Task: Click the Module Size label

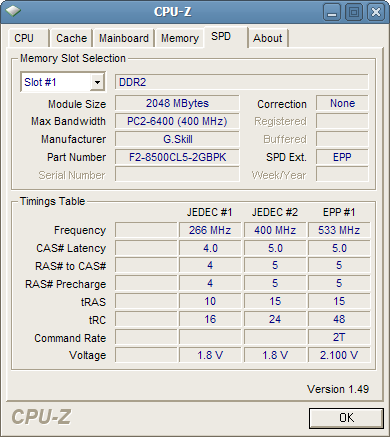Action: coord(77,104)
